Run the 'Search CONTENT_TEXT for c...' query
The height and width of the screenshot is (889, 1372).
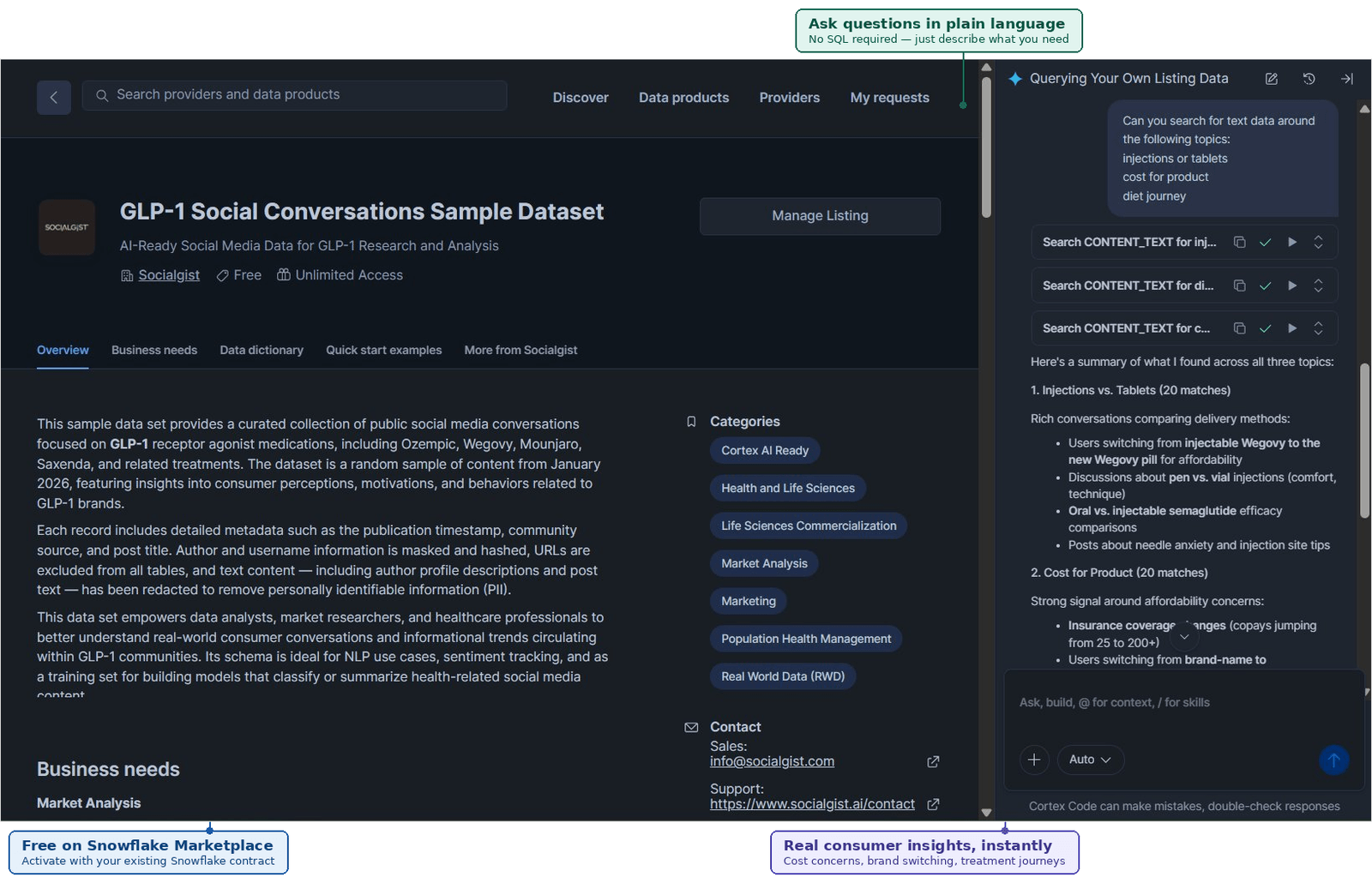[1292, 328]
